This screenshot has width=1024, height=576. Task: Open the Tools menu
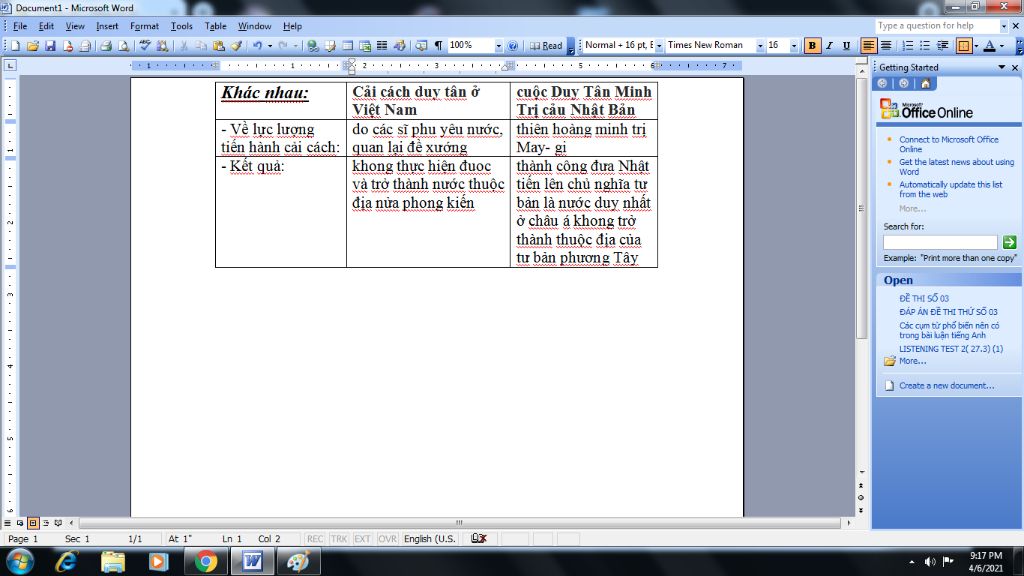coord(182,26)
